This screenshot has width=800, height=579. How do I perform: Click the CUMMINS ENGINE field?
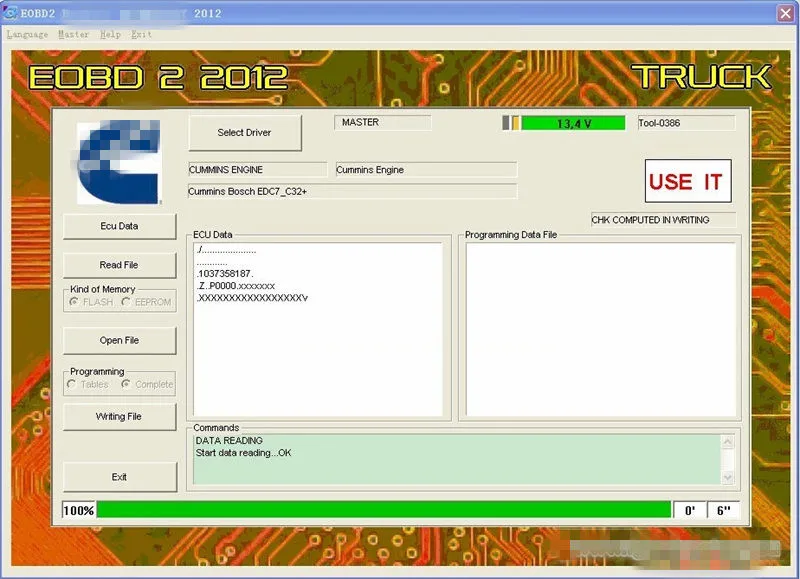coord(258,170)
